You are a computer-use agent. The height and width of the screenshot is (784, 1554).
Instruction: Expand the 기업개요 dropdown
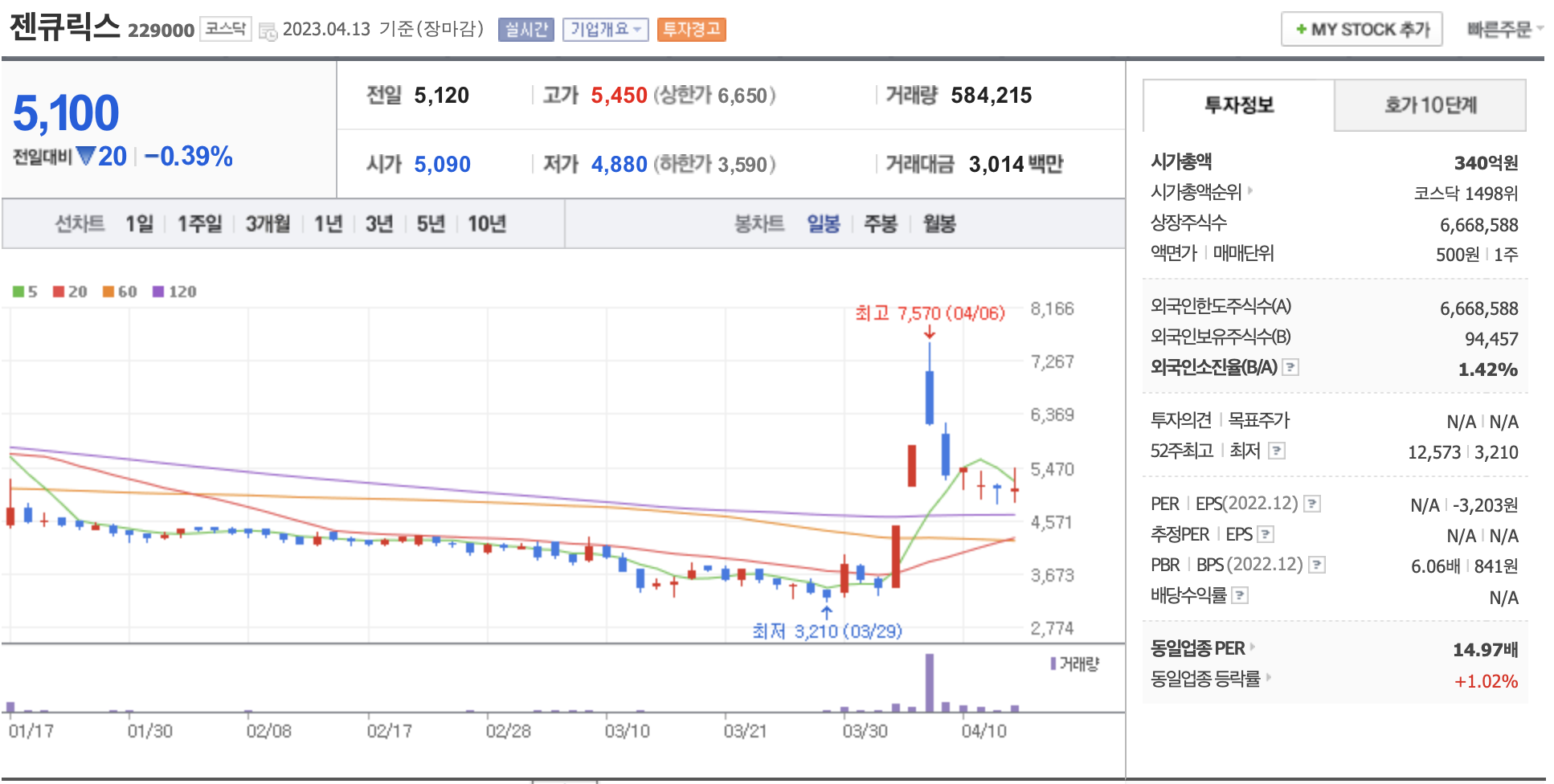(x=605, y=30)
